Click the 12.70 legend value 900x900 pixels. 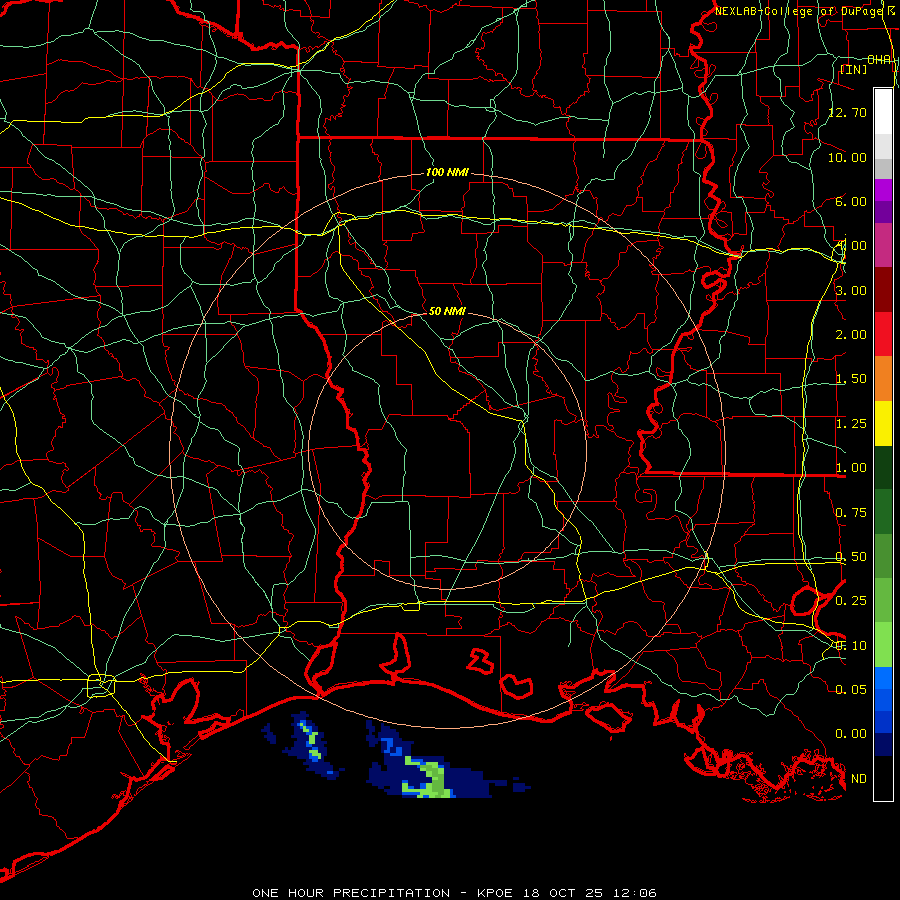(x=848, y=112)
